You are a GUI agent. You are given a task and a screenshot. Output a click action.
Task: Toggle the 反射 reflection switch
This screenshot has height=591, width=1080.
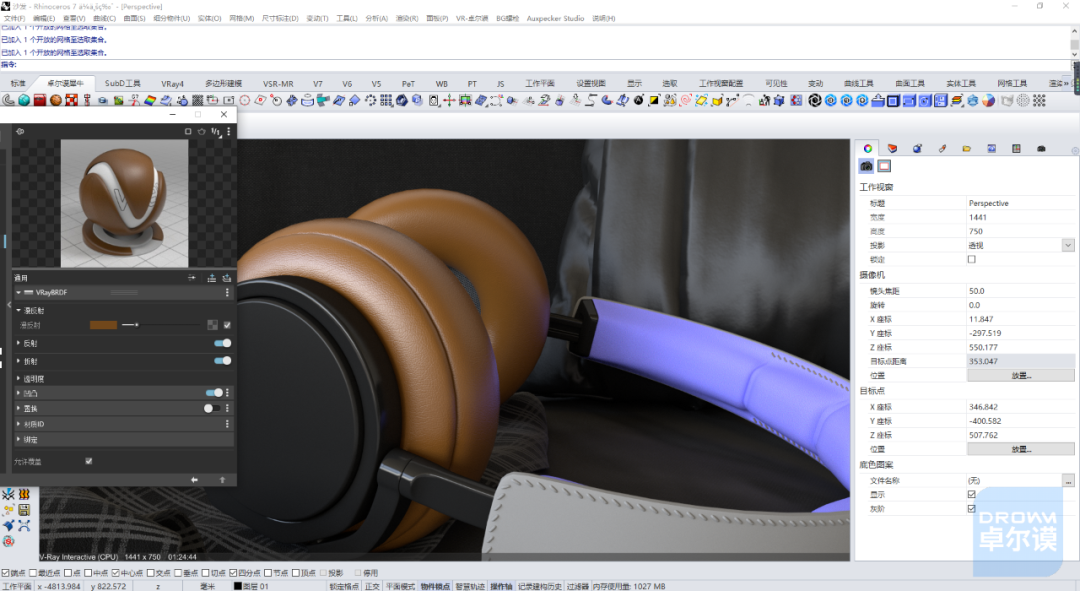(222, 343)
